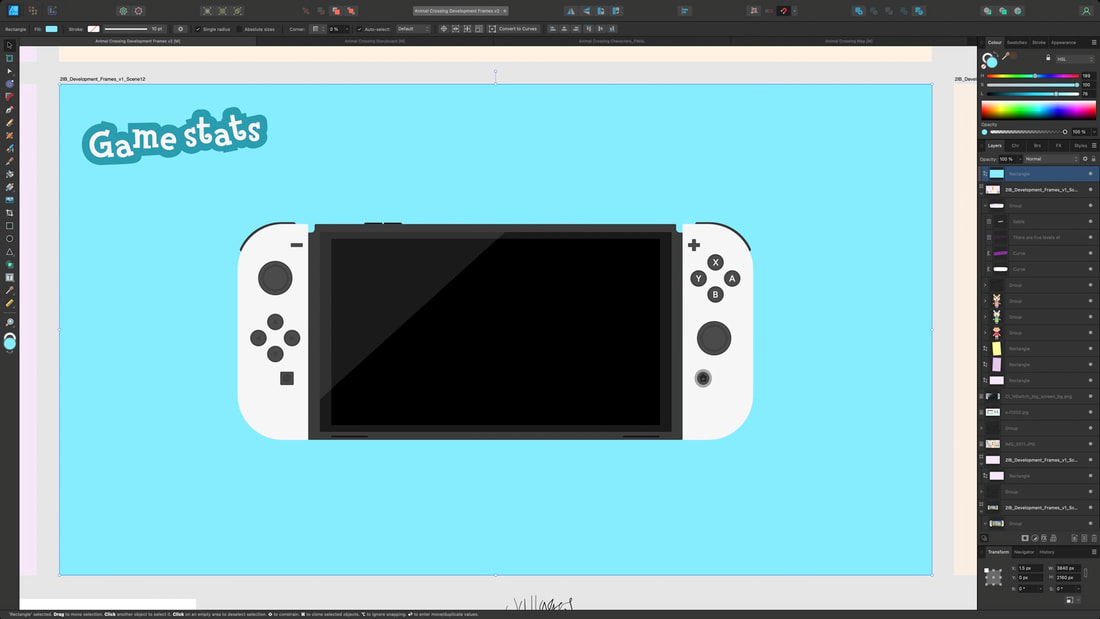The image size is (1100, 619).
Task: Click the Flip Horizontal toolbar icon
Action: 570,11
